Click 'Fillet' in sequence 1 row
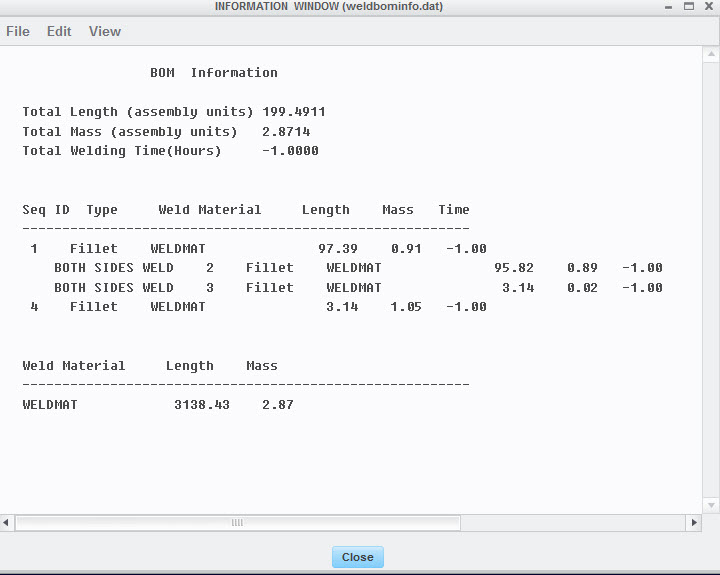 [94, 248]
